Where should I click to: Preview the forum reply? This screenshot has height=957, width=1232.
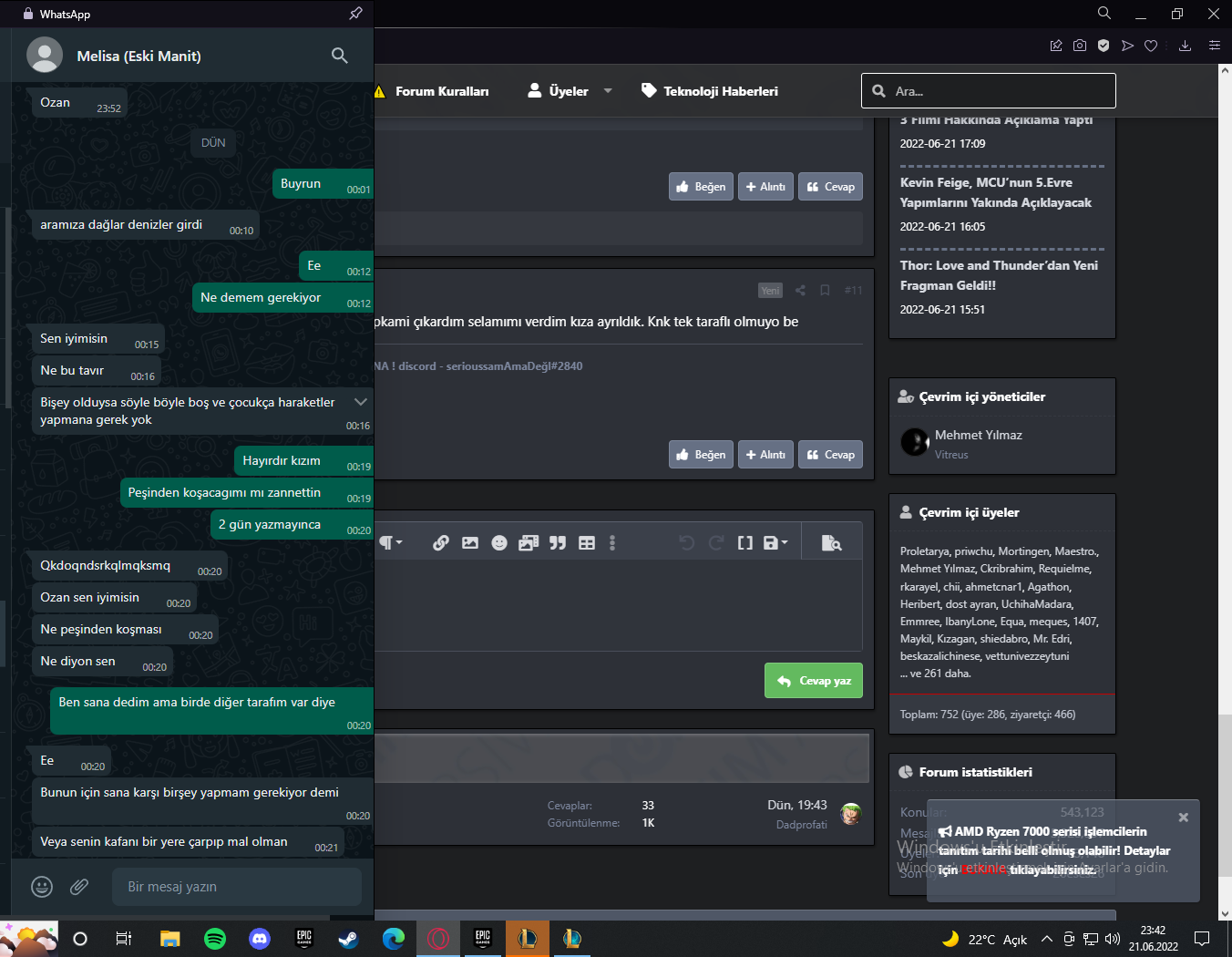[831, 543]
